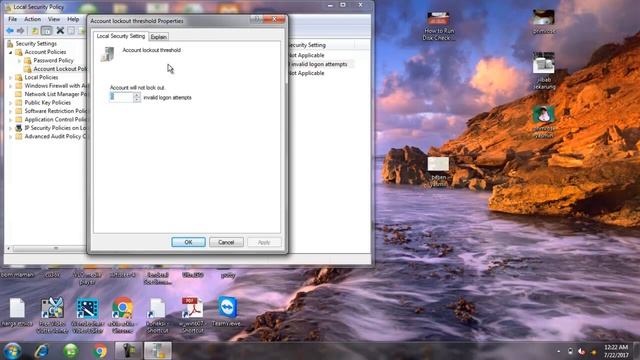640x360 pixels.
Task: Select the Chrome desktop shortcut icon
Action: (x=122, y=314)
